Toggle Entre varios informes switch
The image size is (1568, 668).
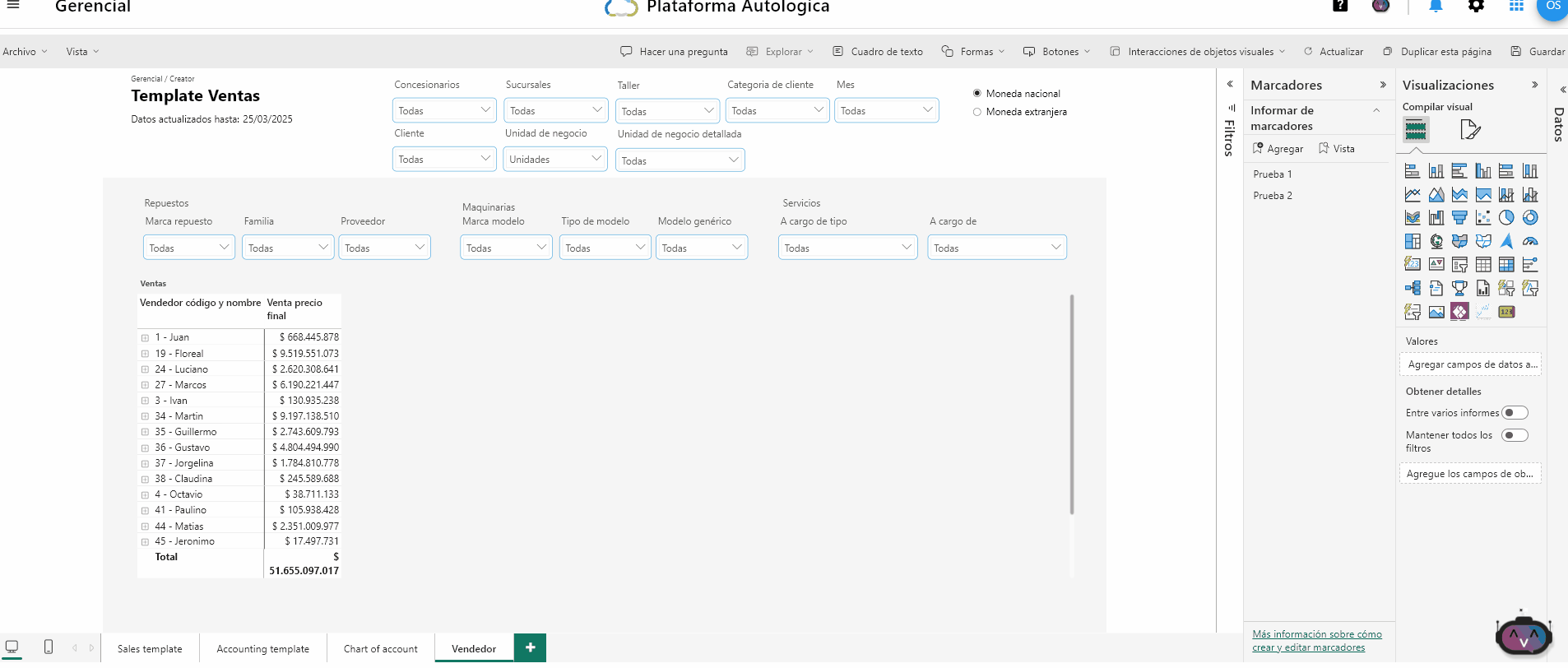tap(1515, 413)
